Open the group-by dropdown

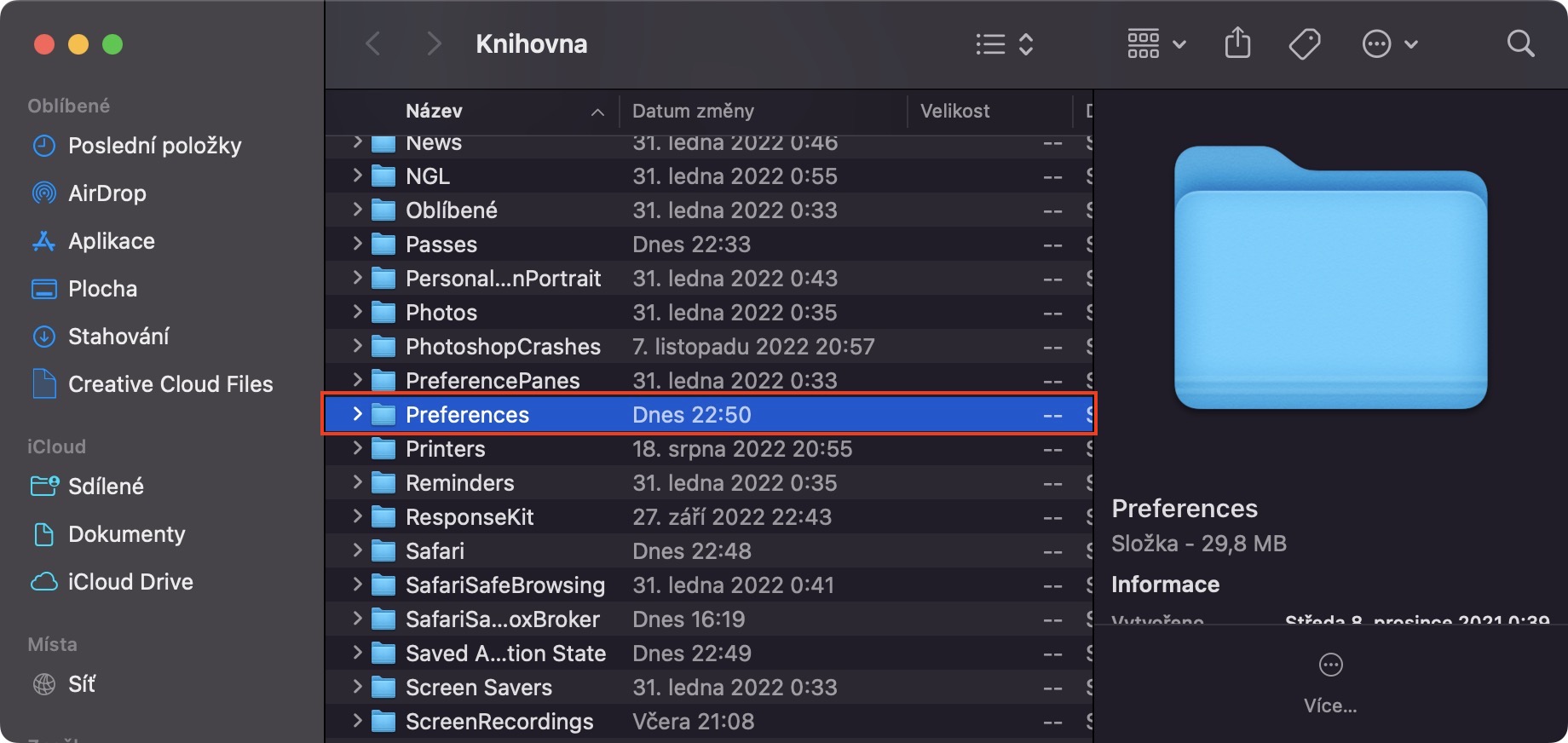1156,43
